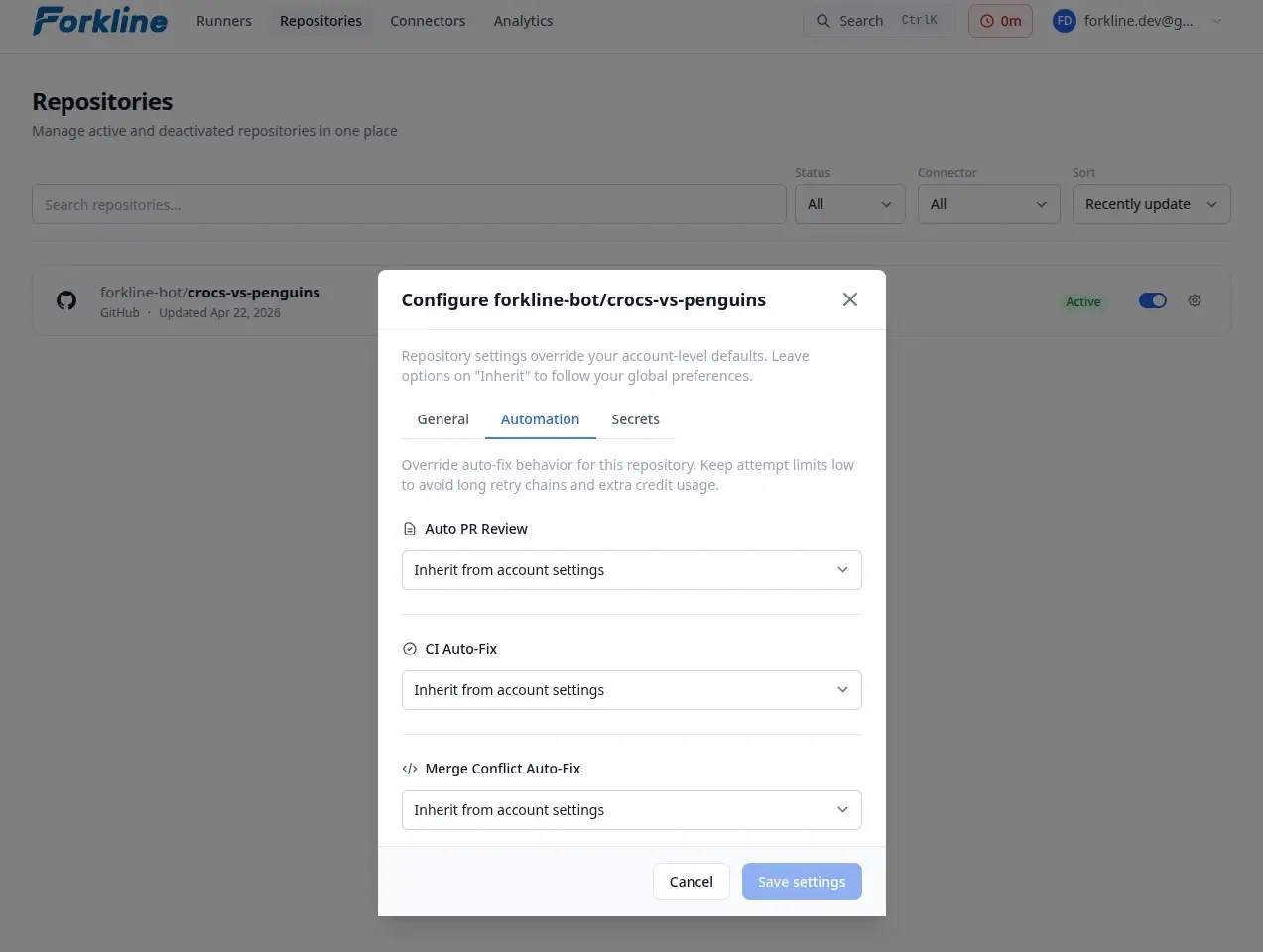The height and width of the screenshot is (952, 1263).
Task: Select the Automation tab
Action: coord(540,419)
